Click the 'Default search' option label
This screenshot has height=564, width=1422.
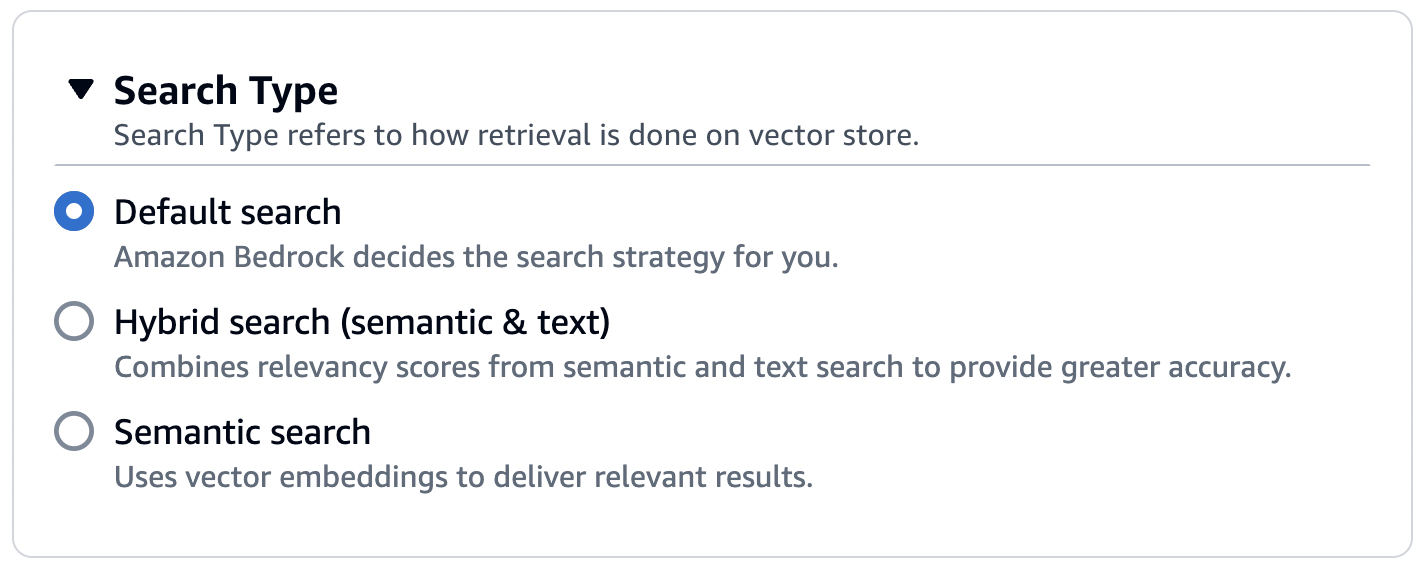point(228,212)
